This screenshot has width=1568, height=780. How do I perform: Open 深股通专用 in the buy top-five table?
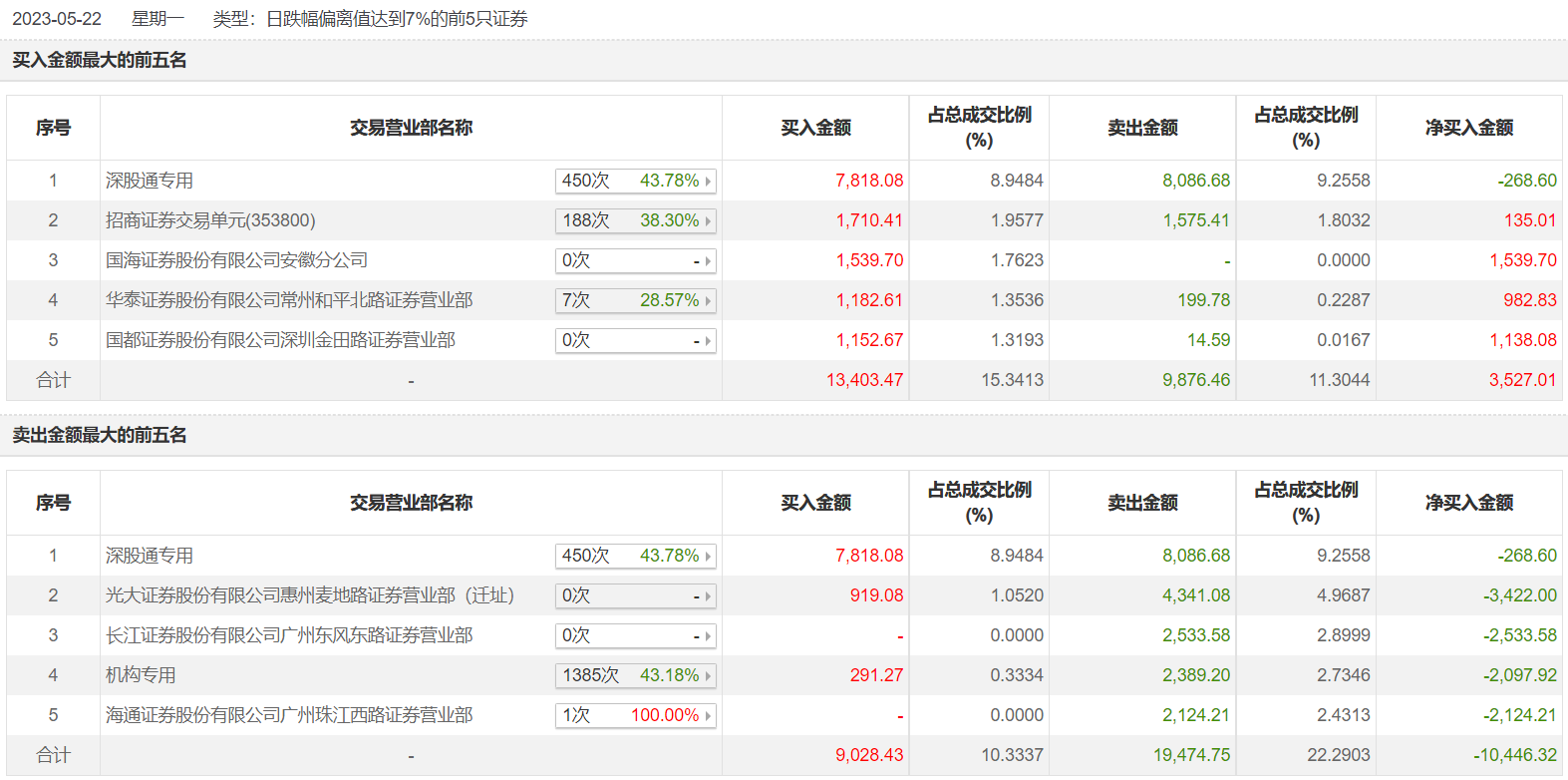[150, 181]
